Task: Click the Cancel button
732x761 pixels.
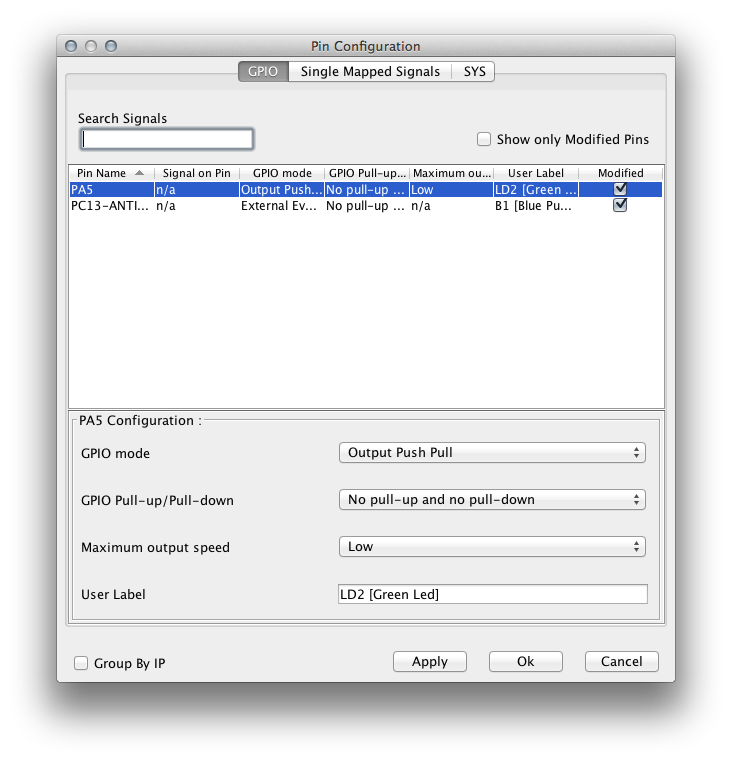Action: [621, 662]
